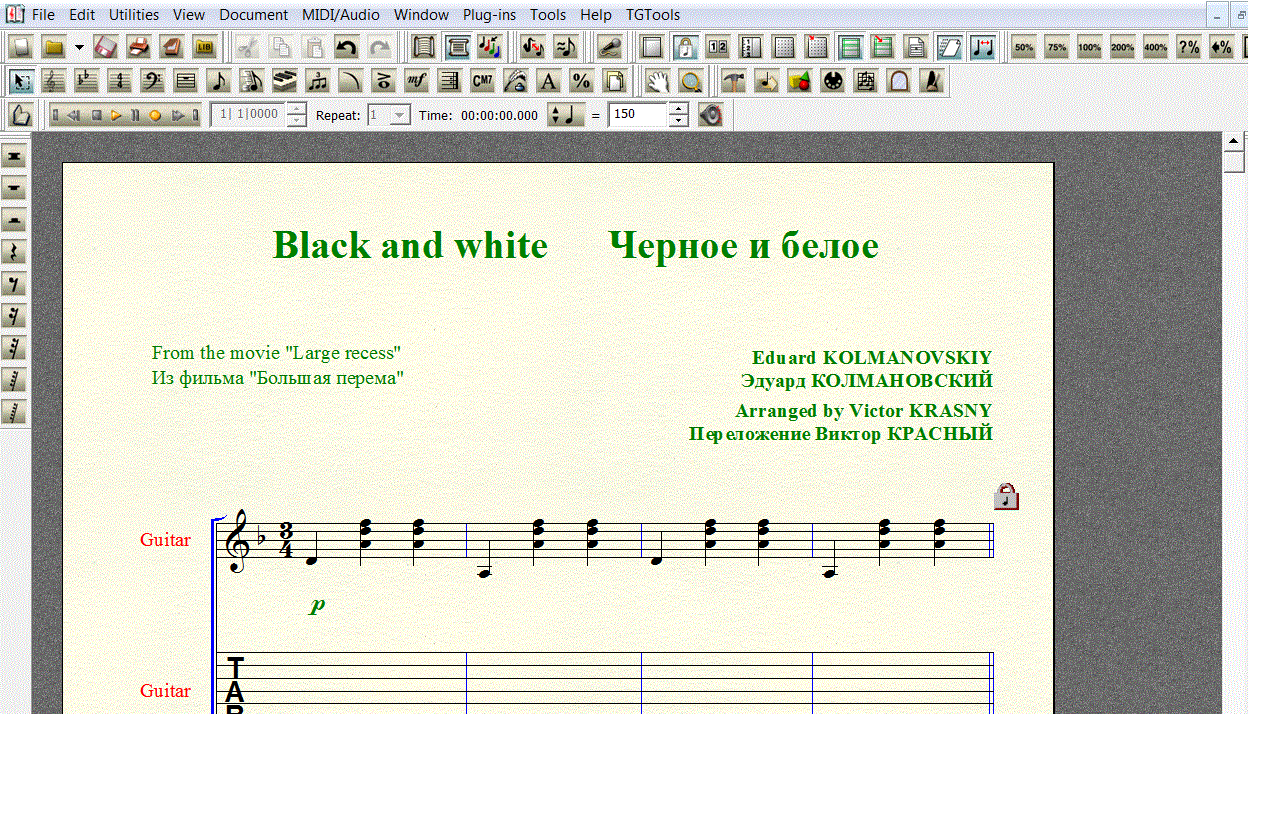This screenshot has height=813, width=1274.
Task: Select the Time Signature tool
Action: (x=120, y=81)
